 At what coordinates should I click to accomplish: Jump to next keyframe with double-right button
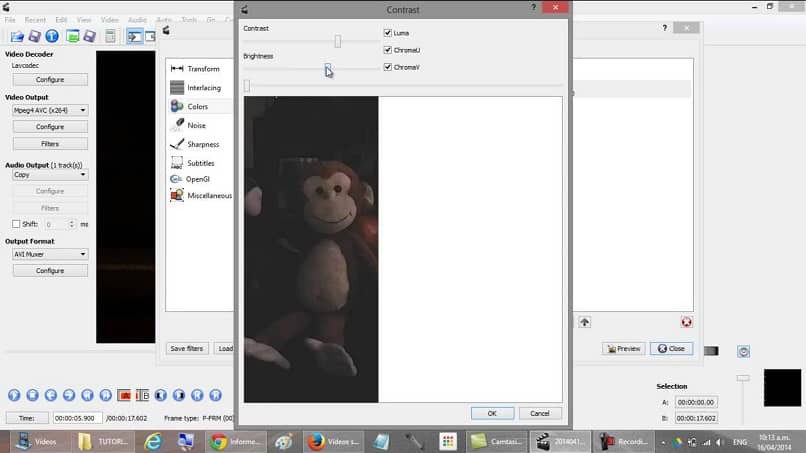coord(105,395)
